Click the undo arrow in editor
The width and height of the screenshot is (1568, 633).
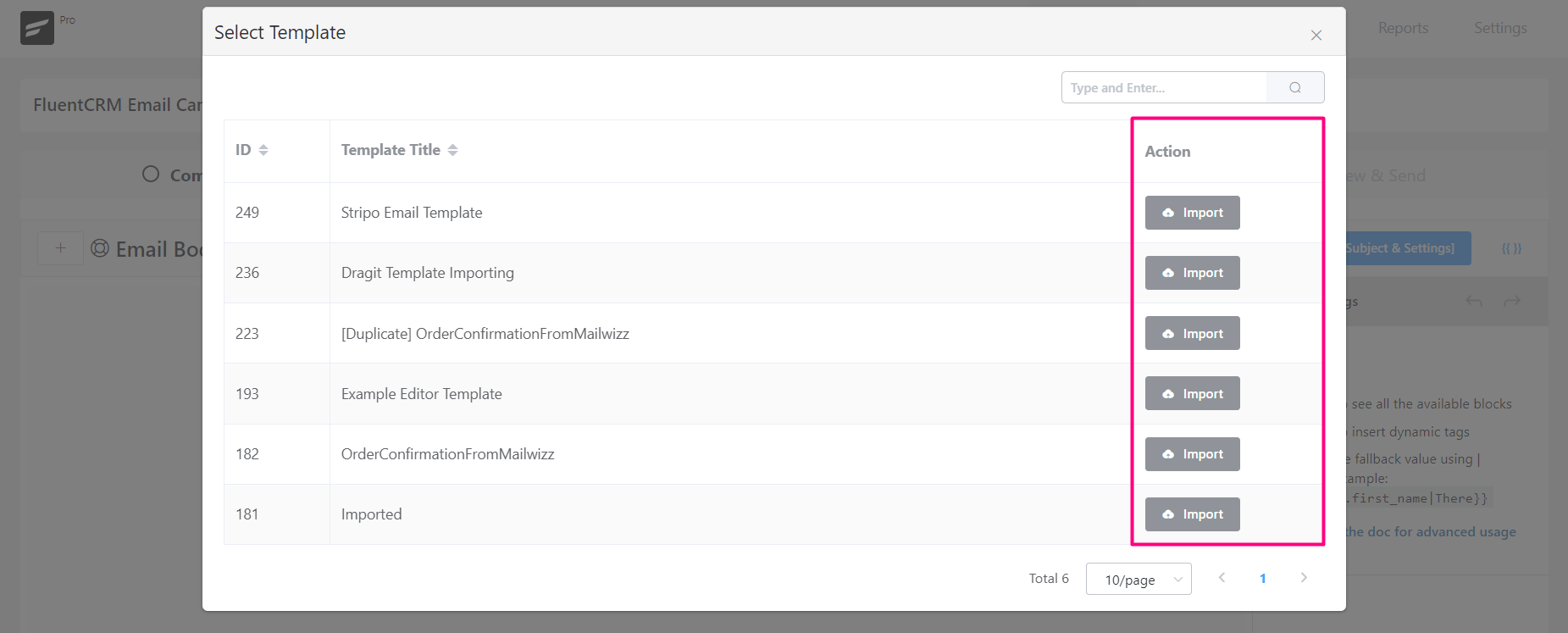tap(1474, 302)
